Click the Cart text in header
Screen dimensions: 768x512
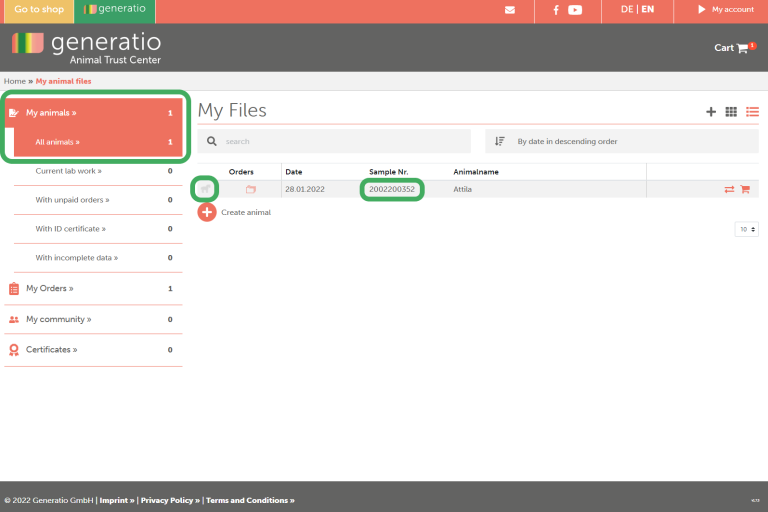[x=724, y=48]
